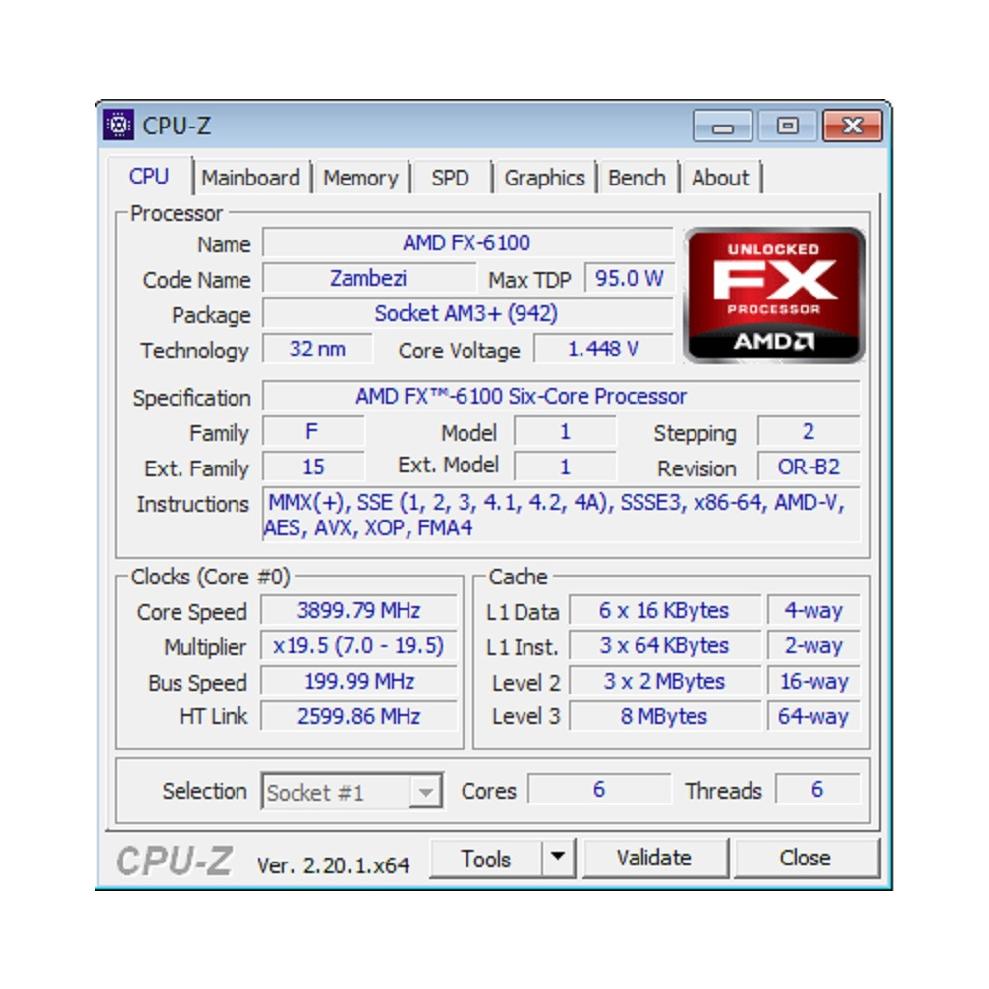
Task: Click the Tools button
Action: tap(486, 858)
